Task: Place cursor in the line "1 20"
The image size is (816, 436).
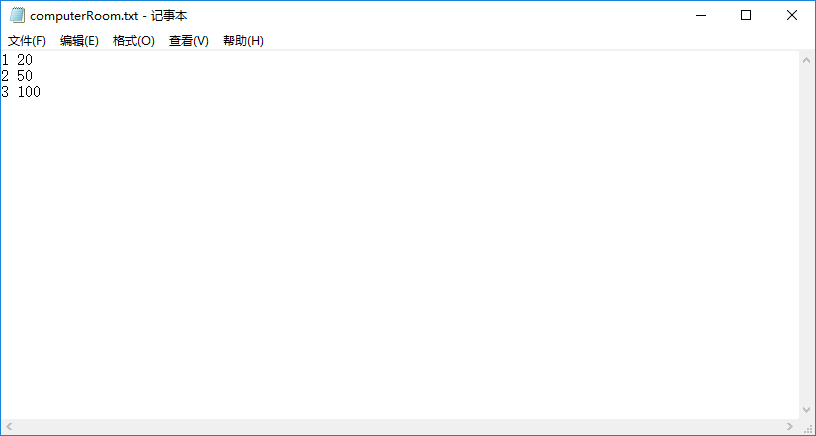Action: pos(25,60)
